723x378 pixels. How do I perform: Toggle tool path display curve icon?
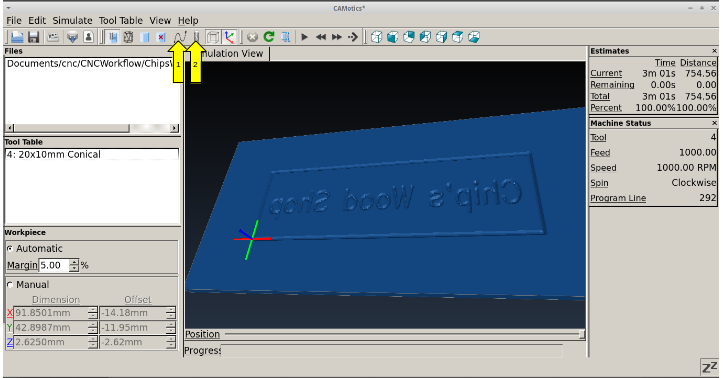(180, 37)
